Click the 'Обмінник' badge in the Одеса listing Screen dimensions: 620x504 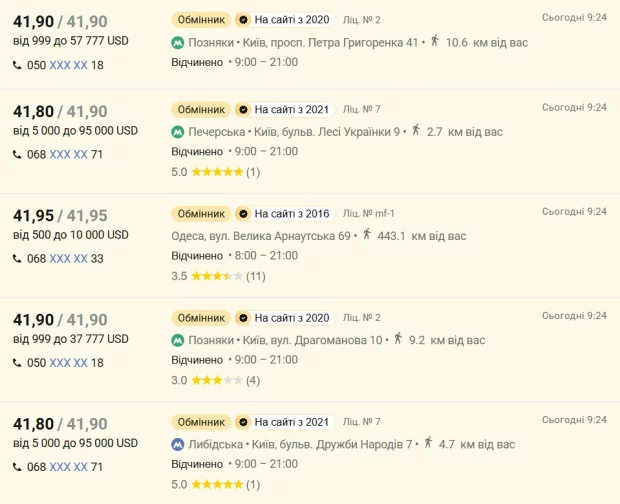[x=201, y=214]
